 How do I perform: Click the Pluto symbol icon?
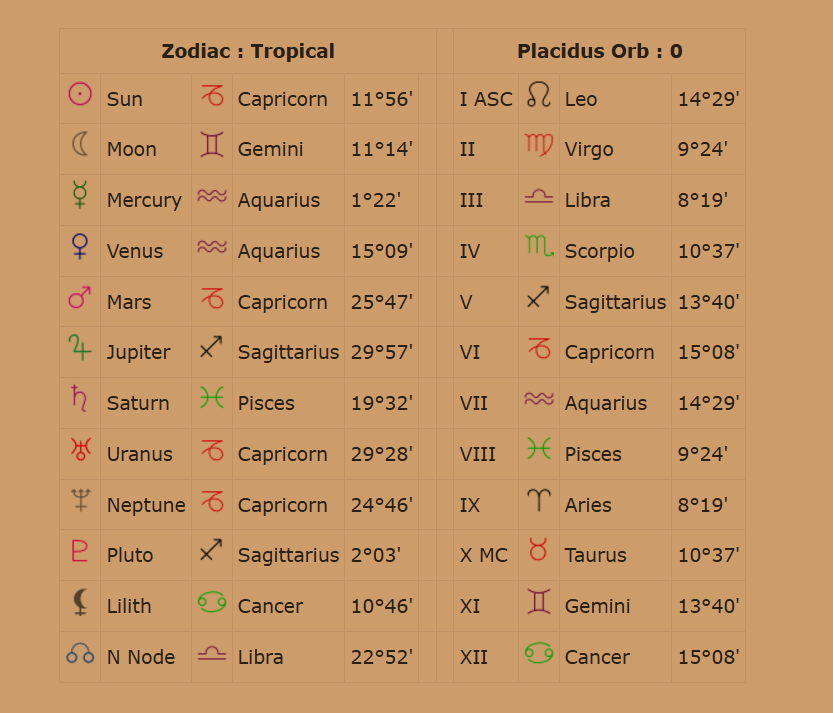click(80, 550)
